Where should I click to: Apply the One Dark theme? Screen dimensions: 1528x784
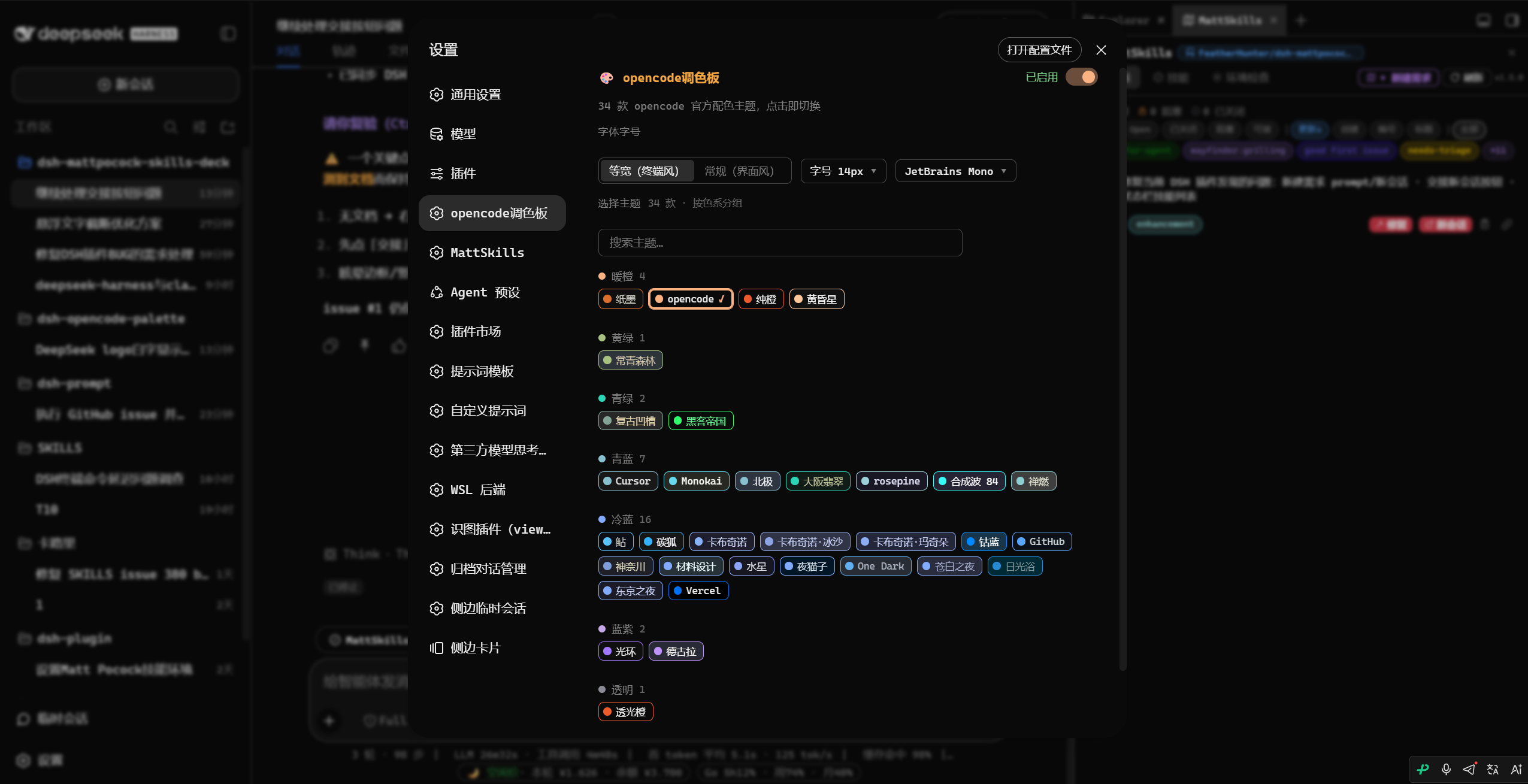click(x=876, y=567)
